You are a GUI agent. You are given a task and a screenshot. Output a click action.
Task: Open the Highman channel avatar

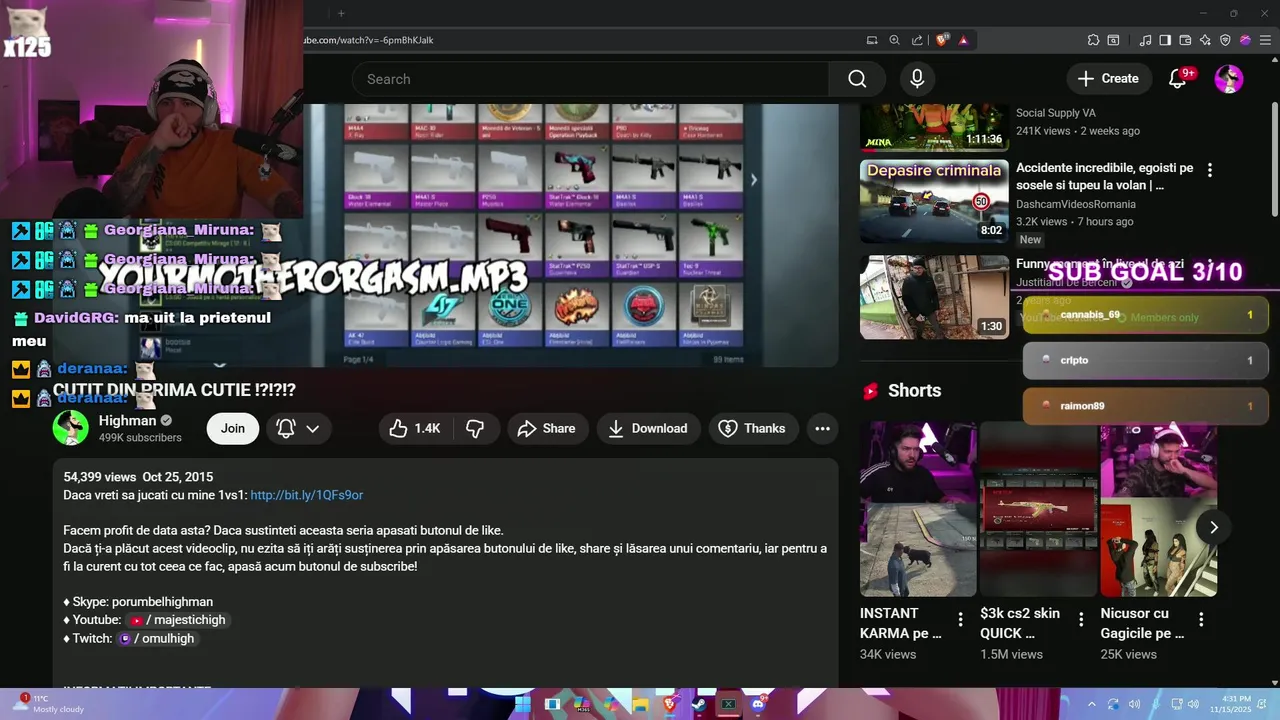71,428
